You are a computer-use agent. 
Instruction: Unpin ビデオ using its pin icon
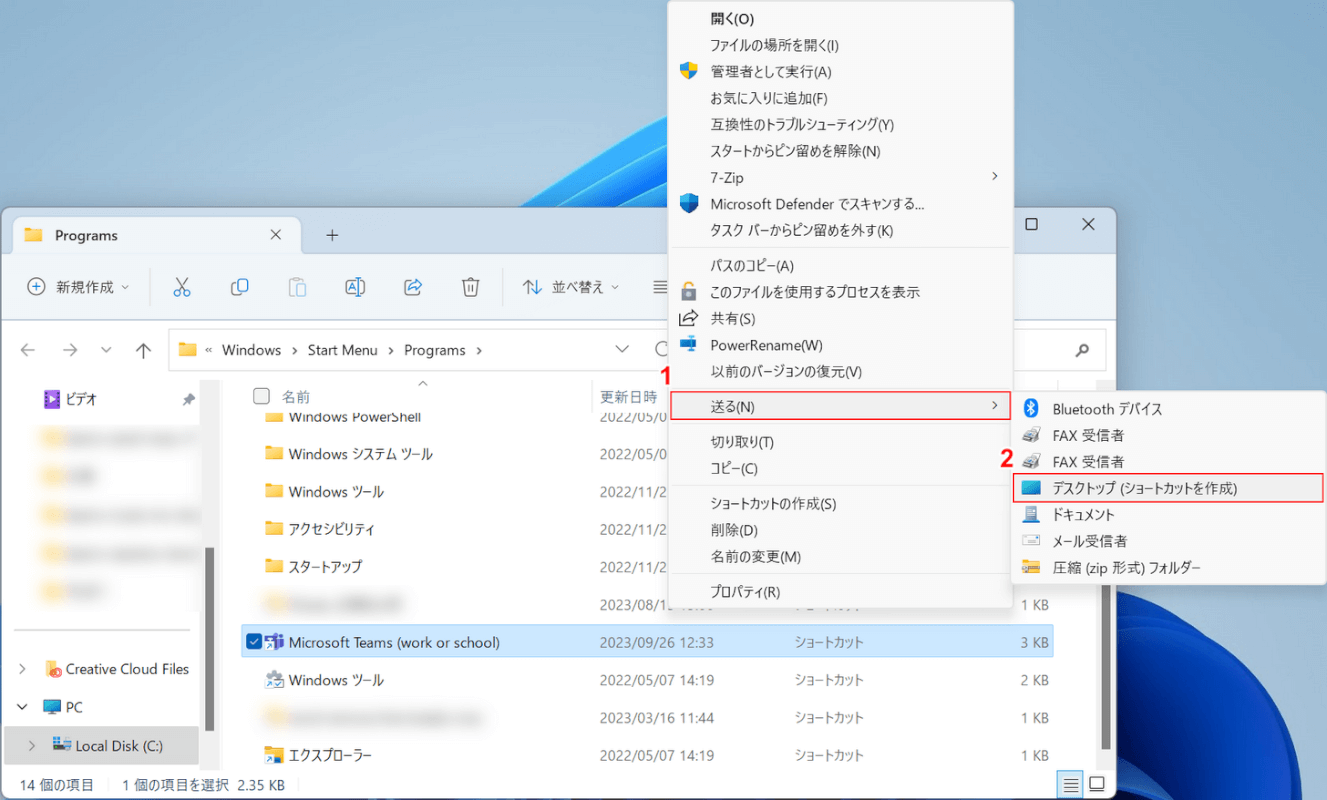(x=187, y=399)
